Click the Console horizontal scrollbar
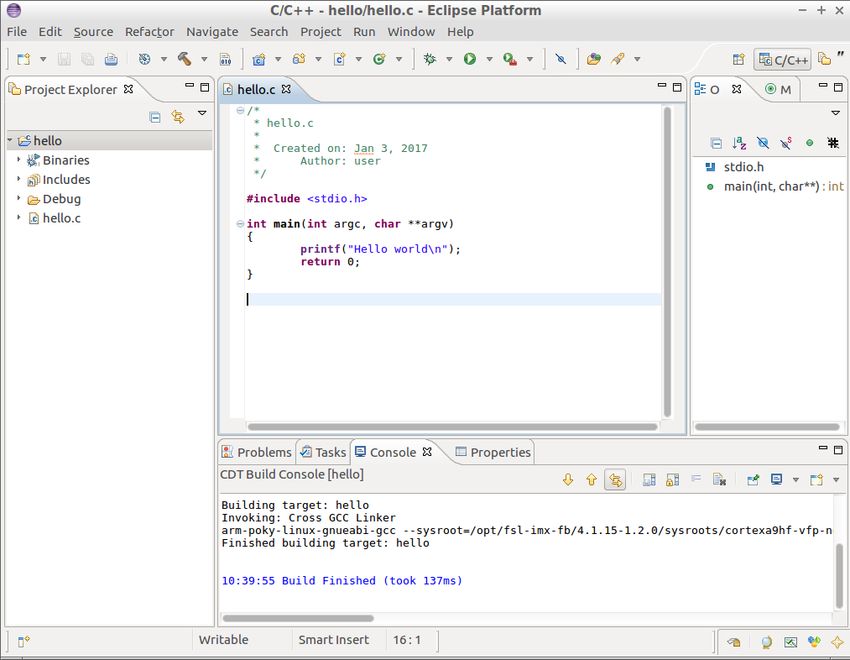This screenshot has height=660, width=850. [298, 618]
